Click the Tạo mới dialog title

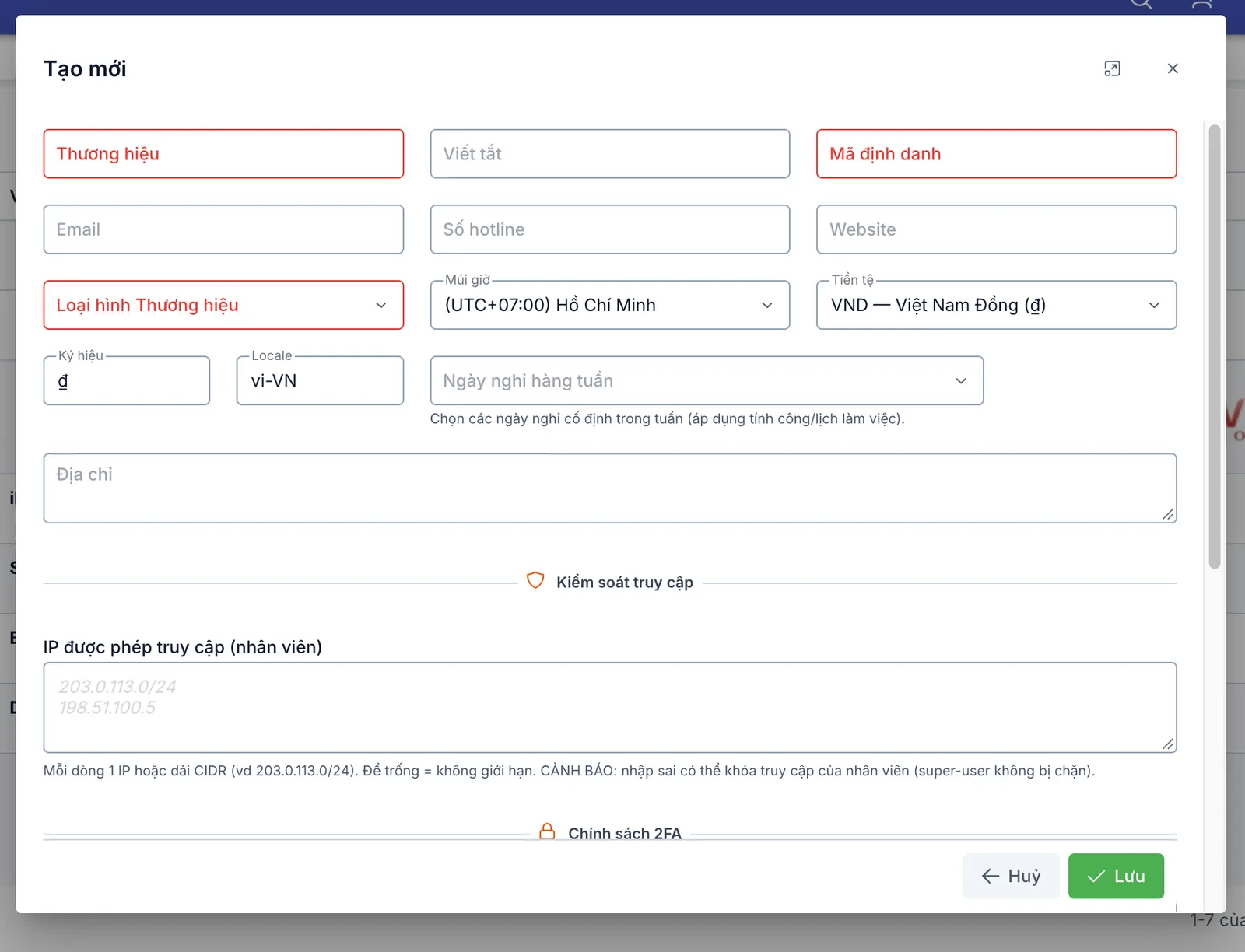(85, 68)
